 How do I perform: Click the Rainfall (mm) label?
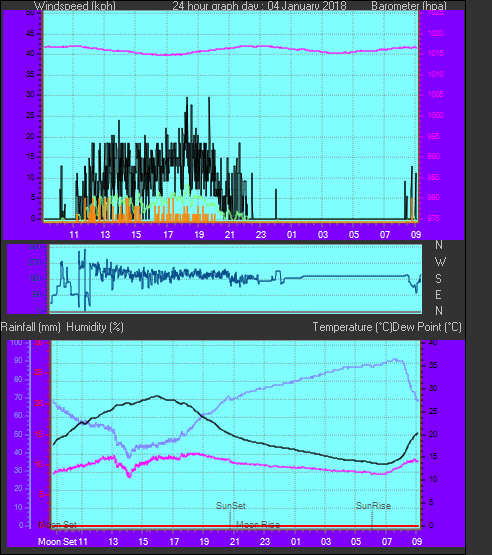30,327
